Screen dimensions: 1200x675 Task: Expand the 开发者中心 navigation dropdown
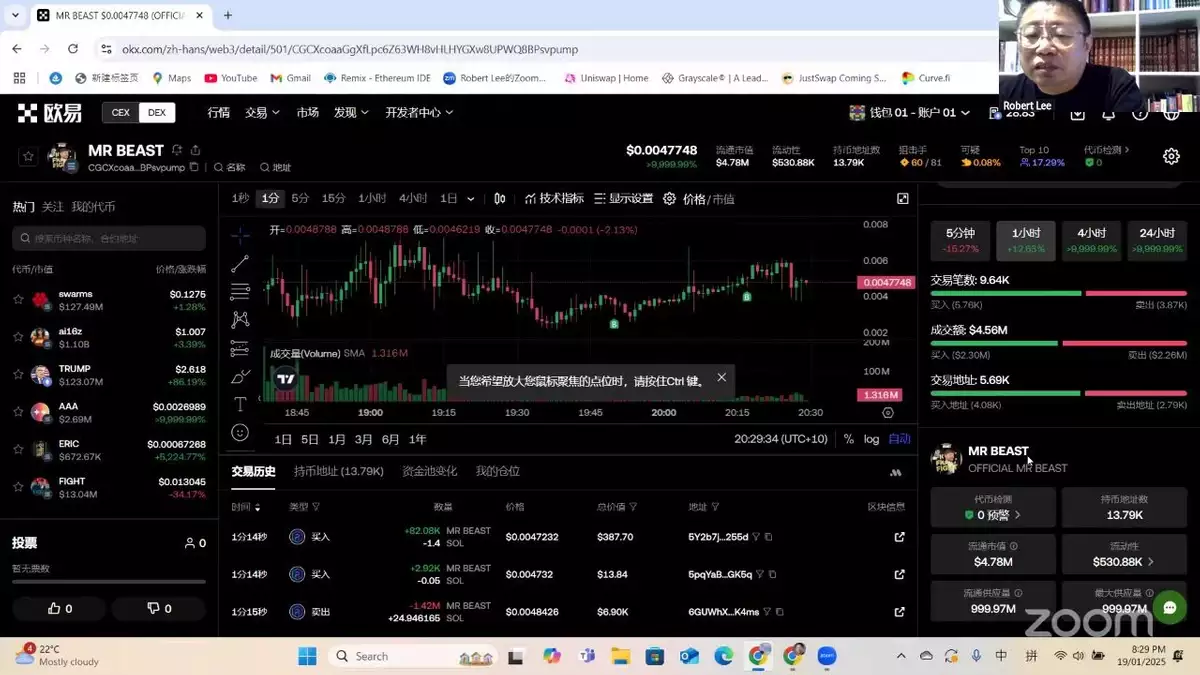tap(419, 113)
